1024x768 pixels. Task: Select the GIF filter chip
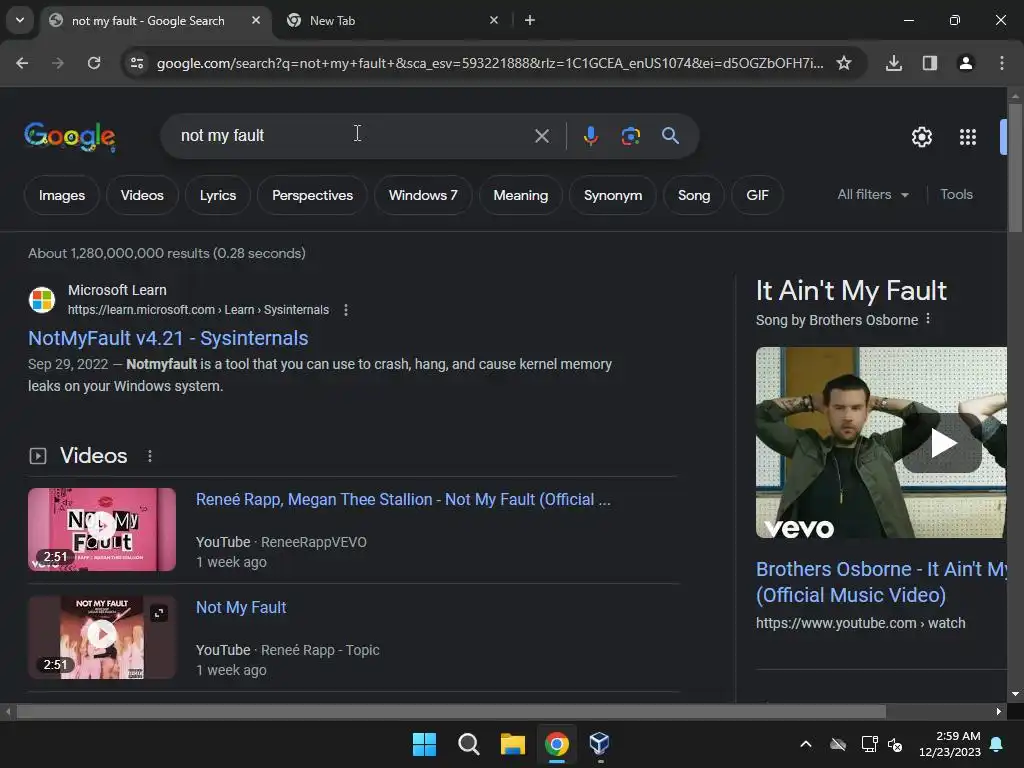757,195
